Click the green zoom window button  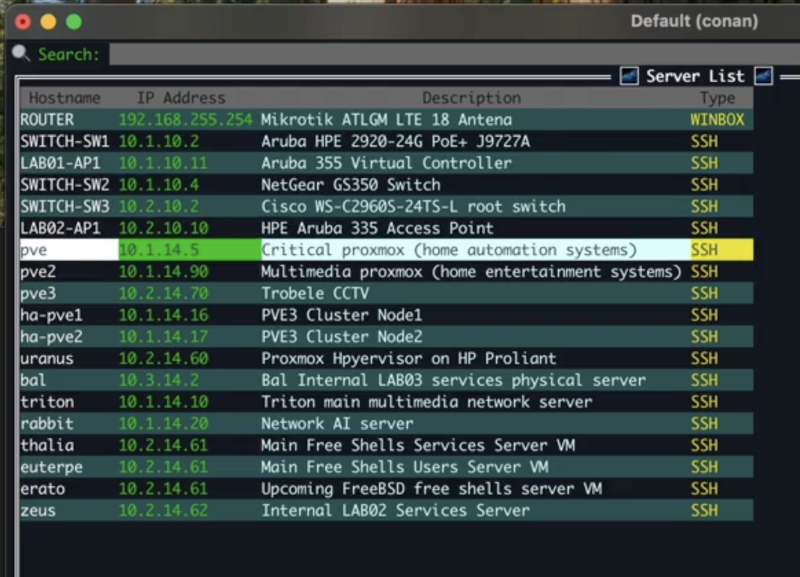click(x=74, y=22)
